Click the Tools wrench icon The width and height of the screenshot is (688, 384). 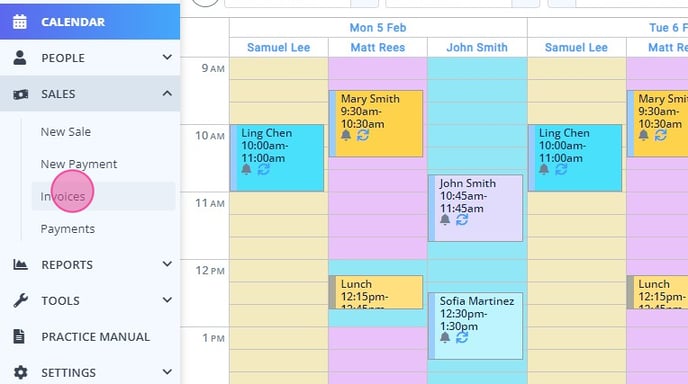[x=20, y=301]
